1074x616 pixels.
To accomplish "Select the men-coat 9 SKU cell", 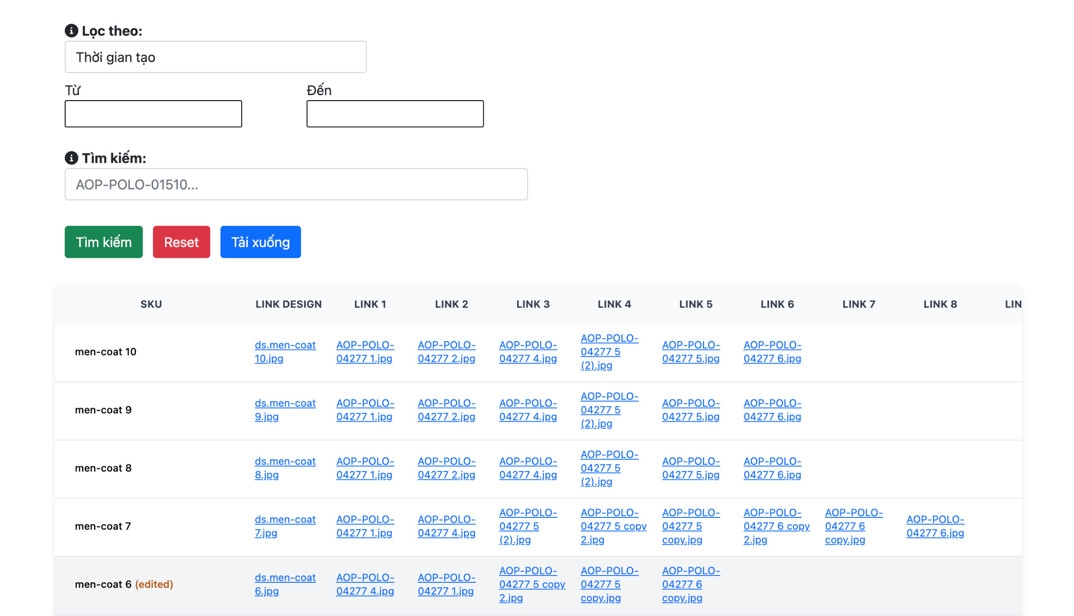I will (103, 410).
